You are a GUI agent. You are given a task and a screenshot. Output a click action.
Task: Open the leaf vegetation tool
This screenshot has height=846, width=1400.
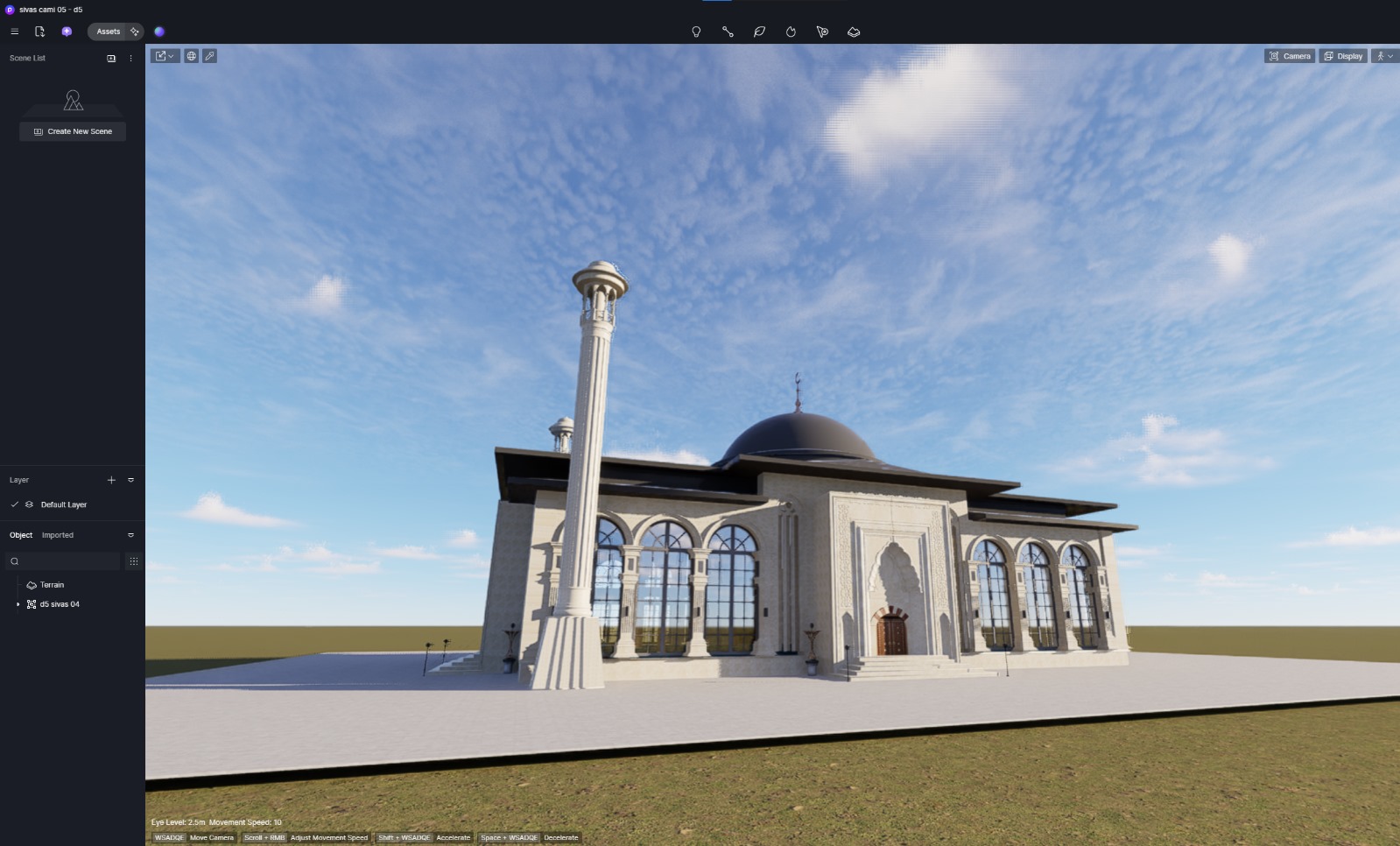759,32
